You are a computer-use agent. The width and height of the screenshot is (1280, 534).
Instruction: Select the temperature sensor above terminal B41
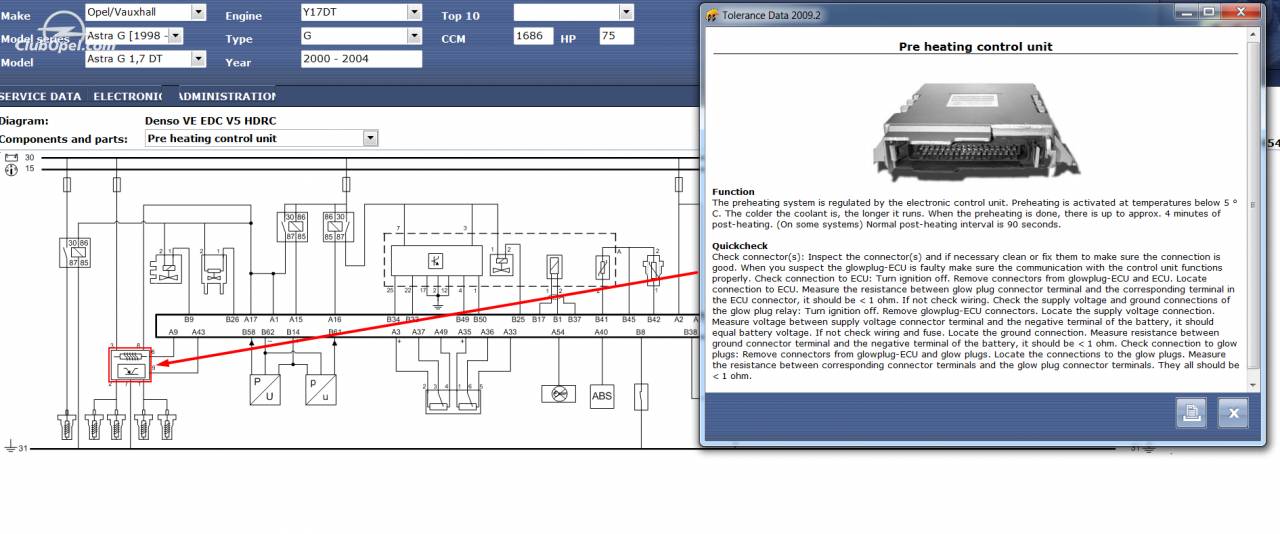coord(603,267)
